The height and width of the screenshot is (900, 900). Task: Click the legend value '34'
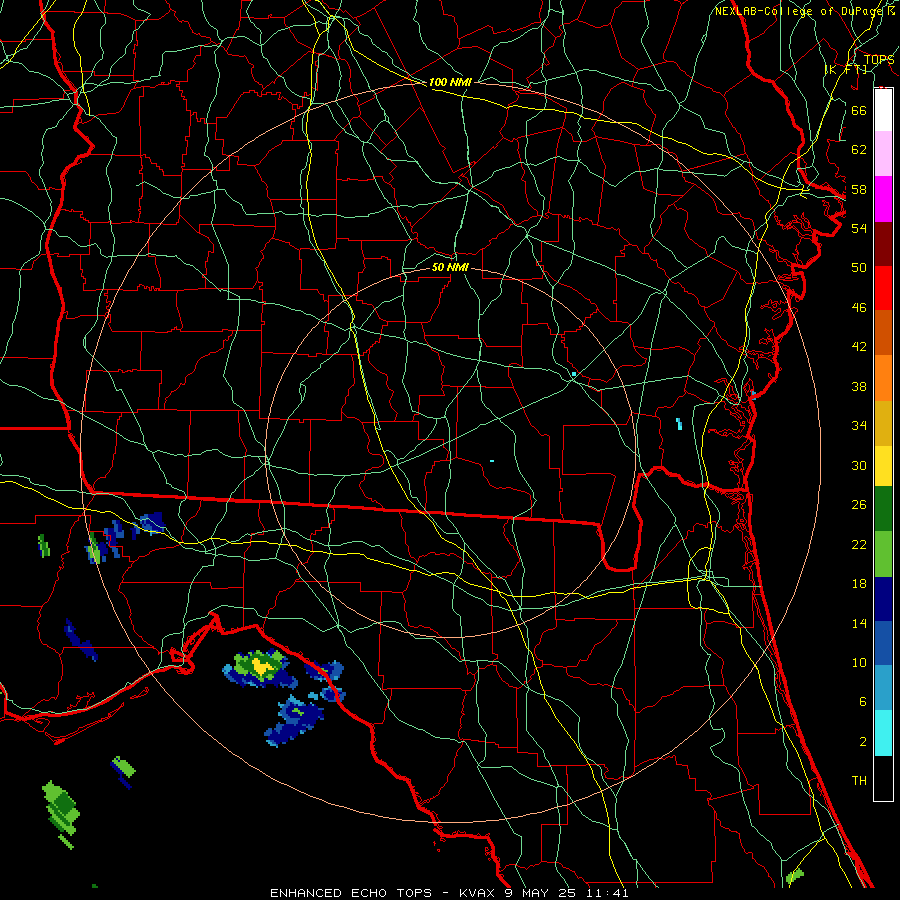pos(859,425)
